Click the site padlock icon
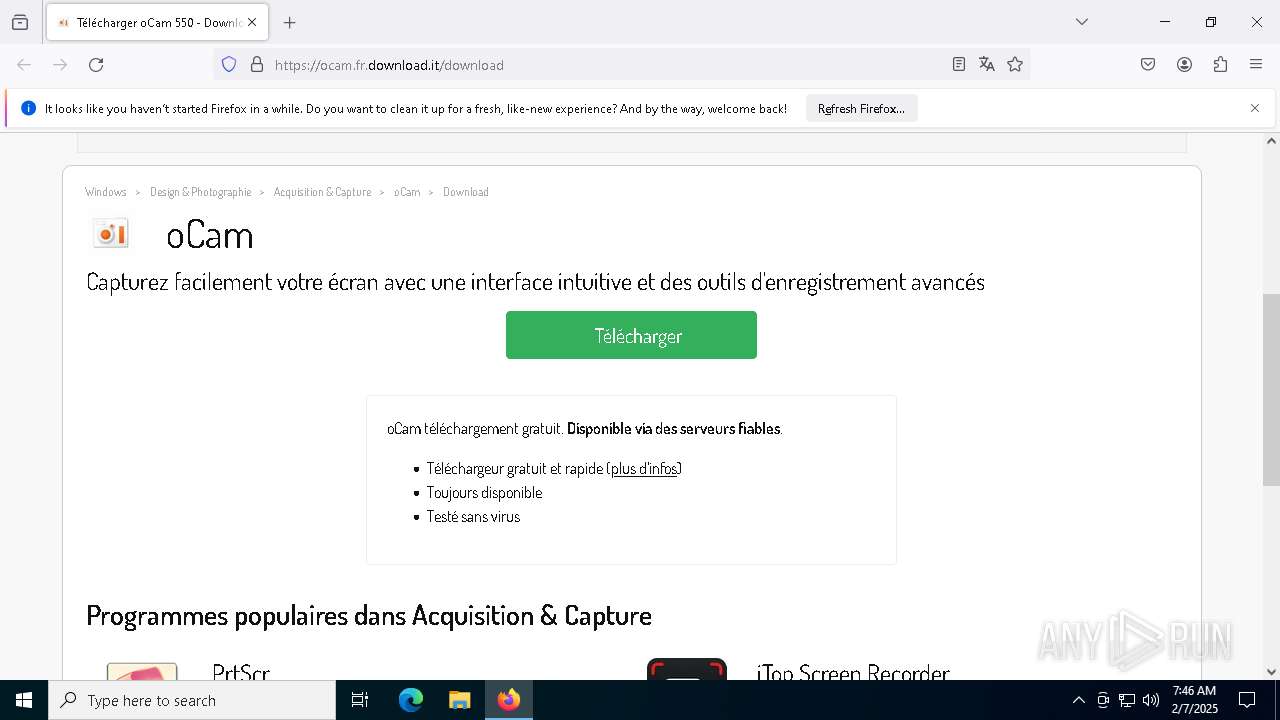This screenshot has width=1280, height=720. [x=257, y=65]
